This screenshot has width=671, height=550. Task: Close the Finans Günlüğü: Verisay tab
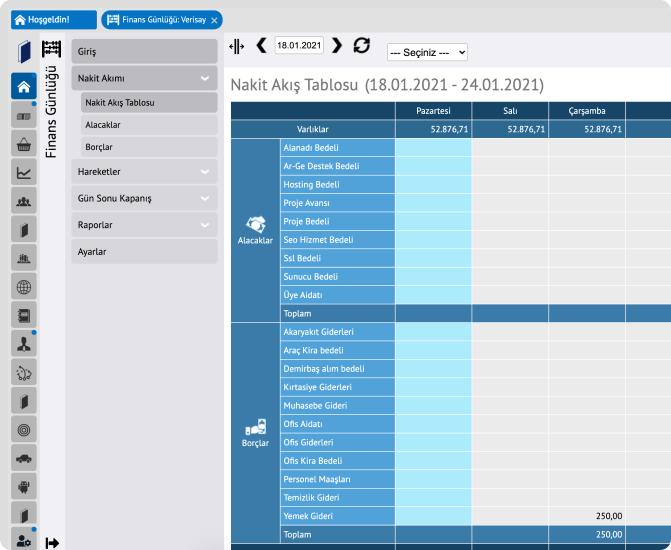214,20
